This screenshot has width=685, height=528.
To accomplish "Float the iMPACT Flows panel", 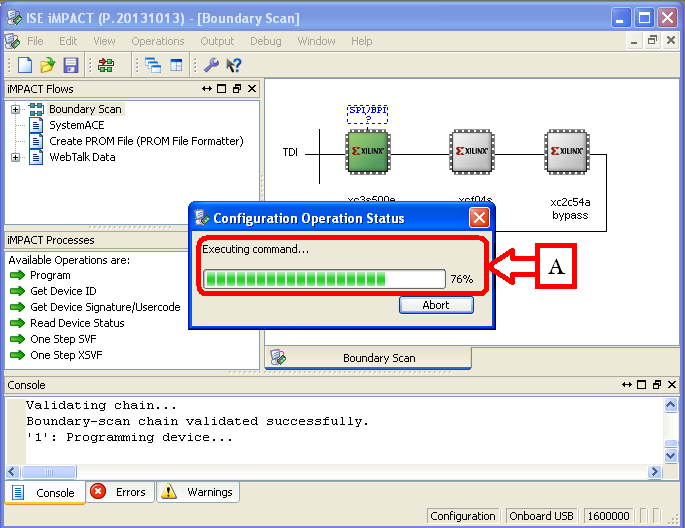I will [237, 89].
